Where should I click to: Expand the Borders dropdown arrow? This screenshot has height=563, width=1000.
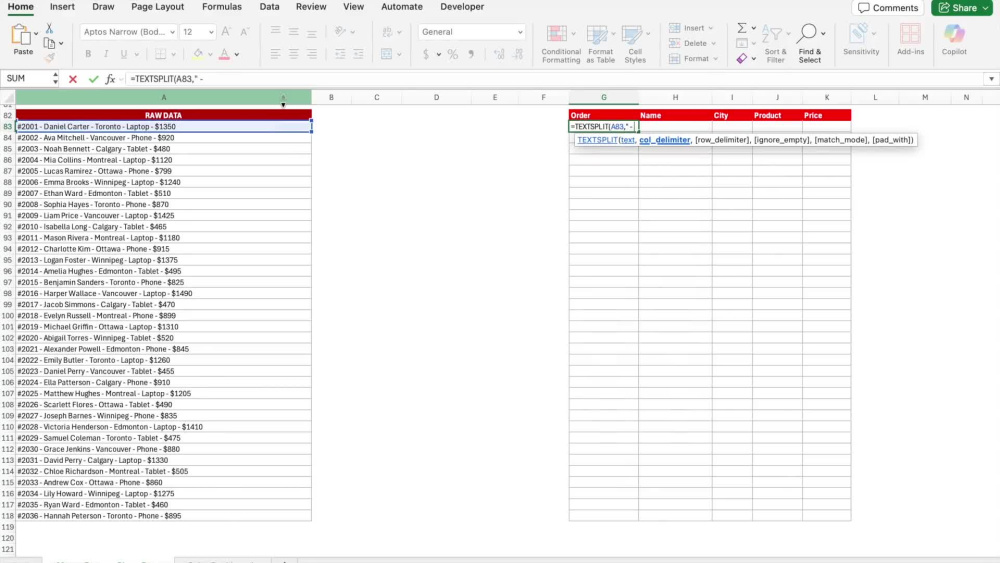coord(173,55)
